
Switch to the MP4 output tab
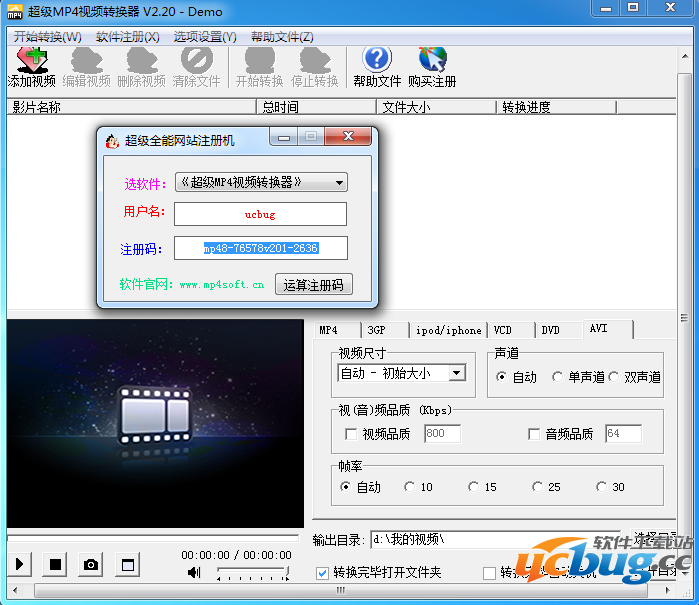pyautogui.click(x=337, y=330)
